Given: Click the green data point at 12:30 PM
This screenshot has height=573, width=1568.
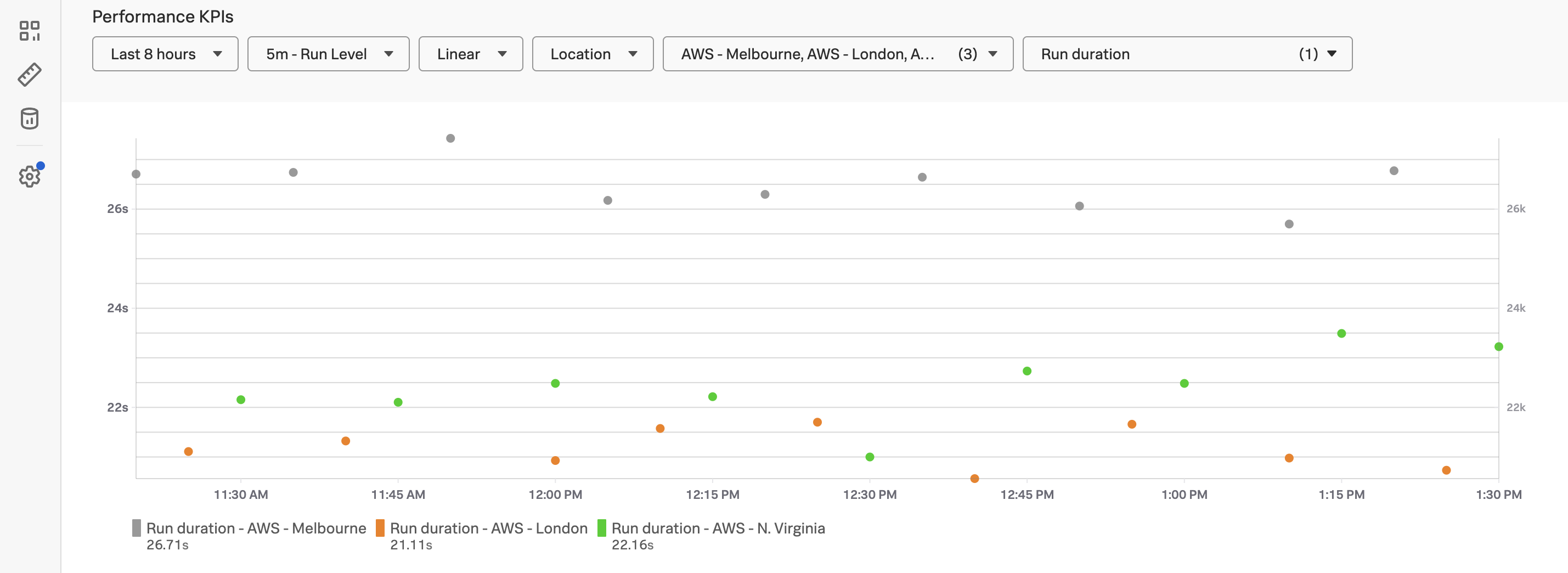Looking at the screenshot, I should point(870,457).
